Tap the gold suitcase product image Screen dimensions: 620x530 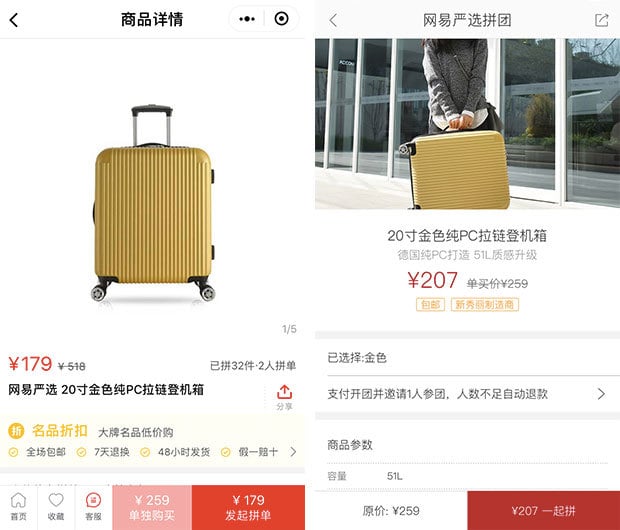[153, 204]
